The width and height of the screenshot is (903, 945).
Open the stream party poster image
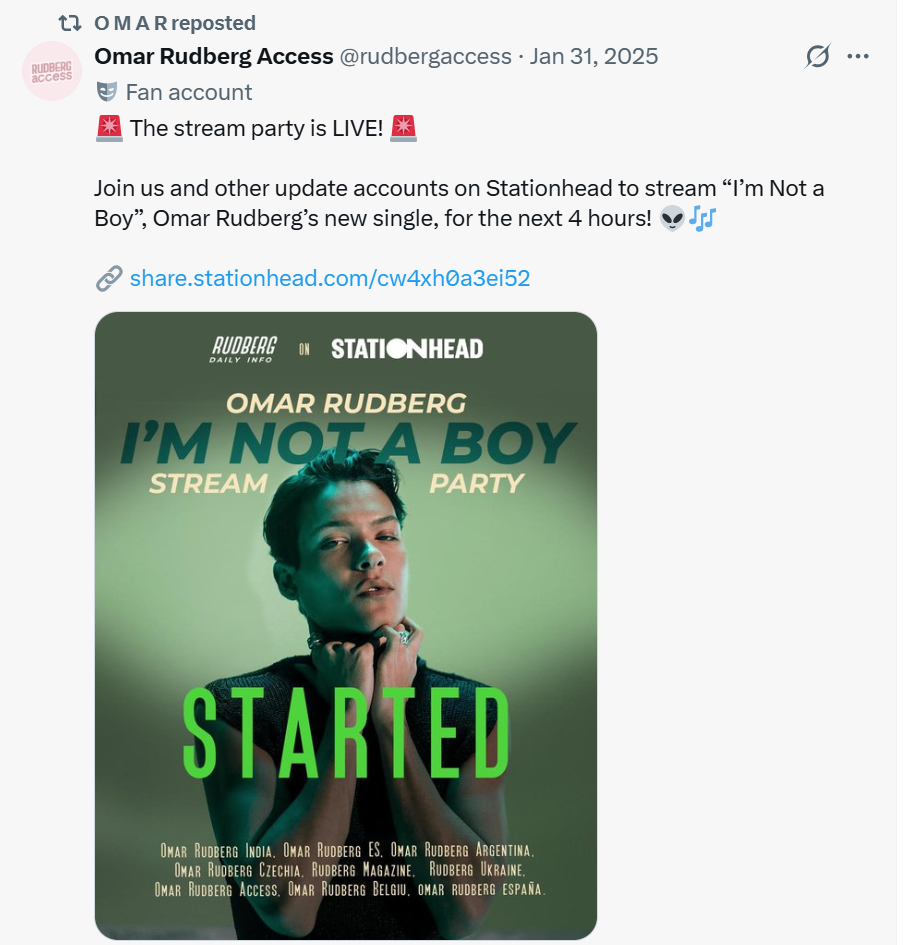pyautogui.click(x=346, y=625)
